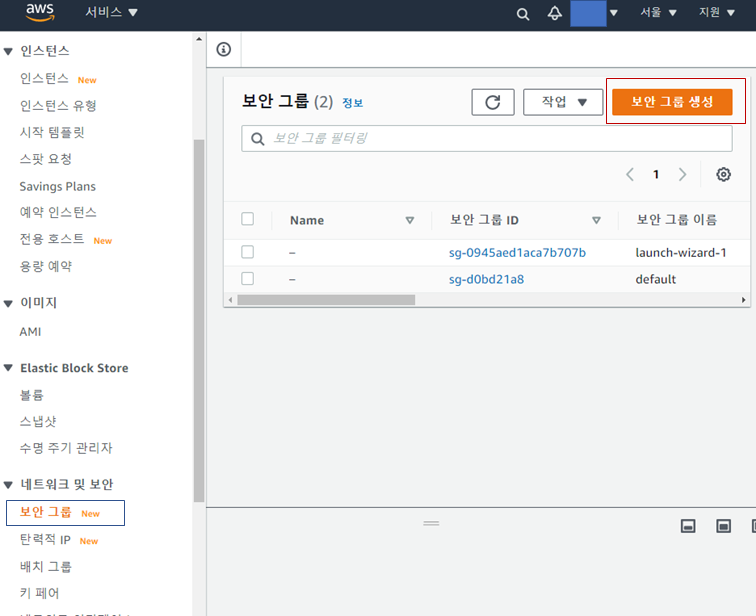
Task: Open 시작 템플릿 in sidebar
Action: (52, 132)
